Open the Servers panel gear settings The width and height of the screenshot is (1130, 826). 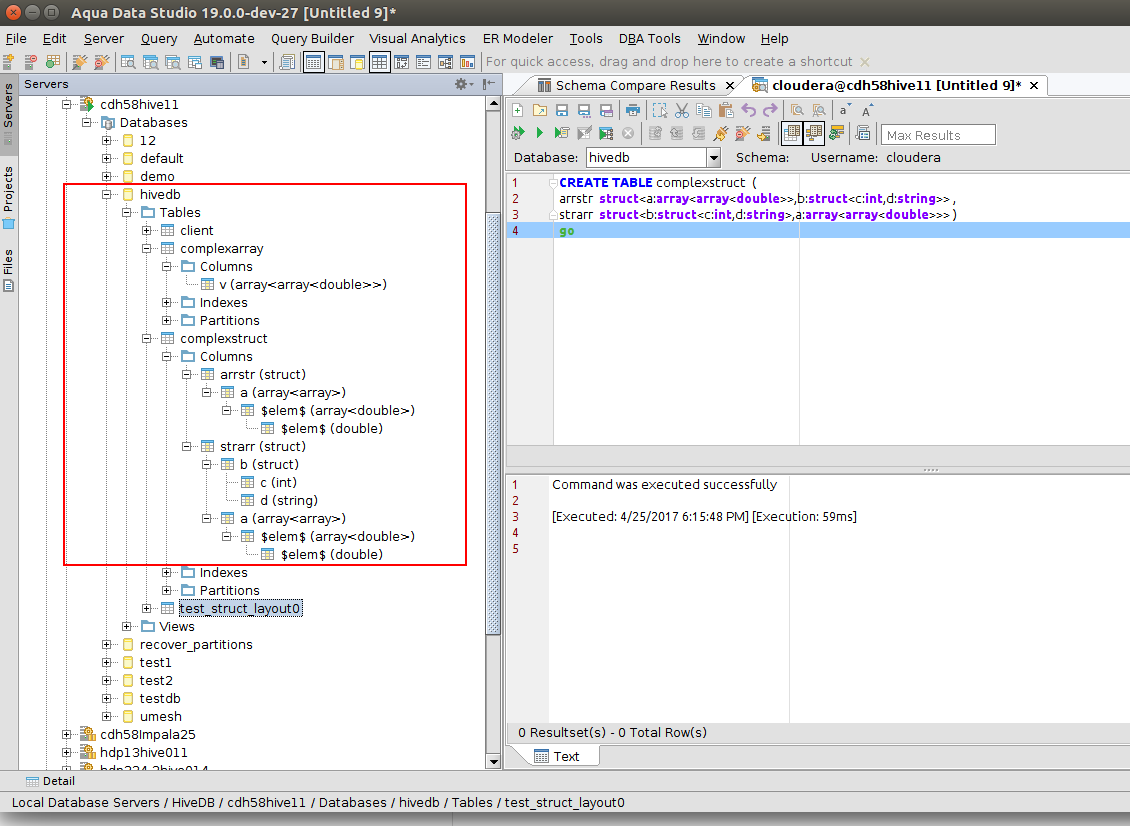(464, 84)
